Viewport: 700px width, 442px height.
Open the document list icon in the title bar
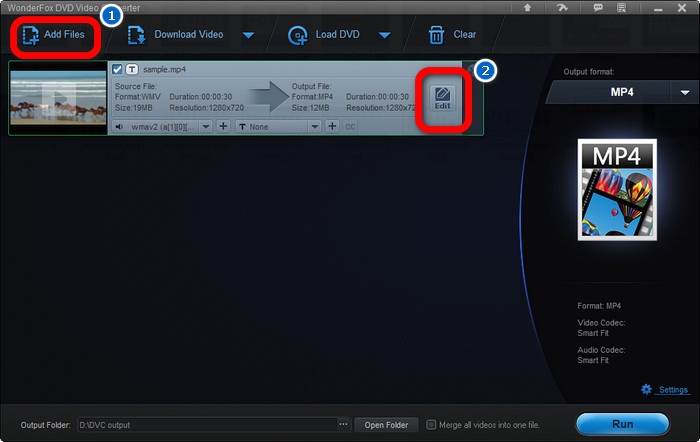point(621,8)
